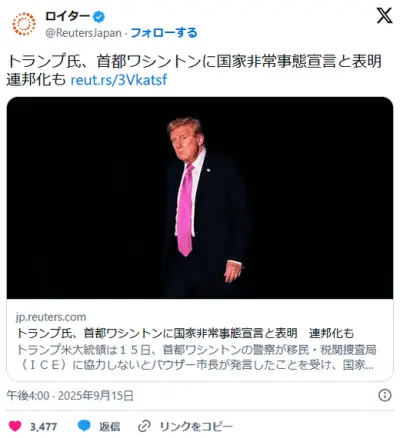
Task: Open the @ReutersJapan handle
Action: [x=83, y=33]
